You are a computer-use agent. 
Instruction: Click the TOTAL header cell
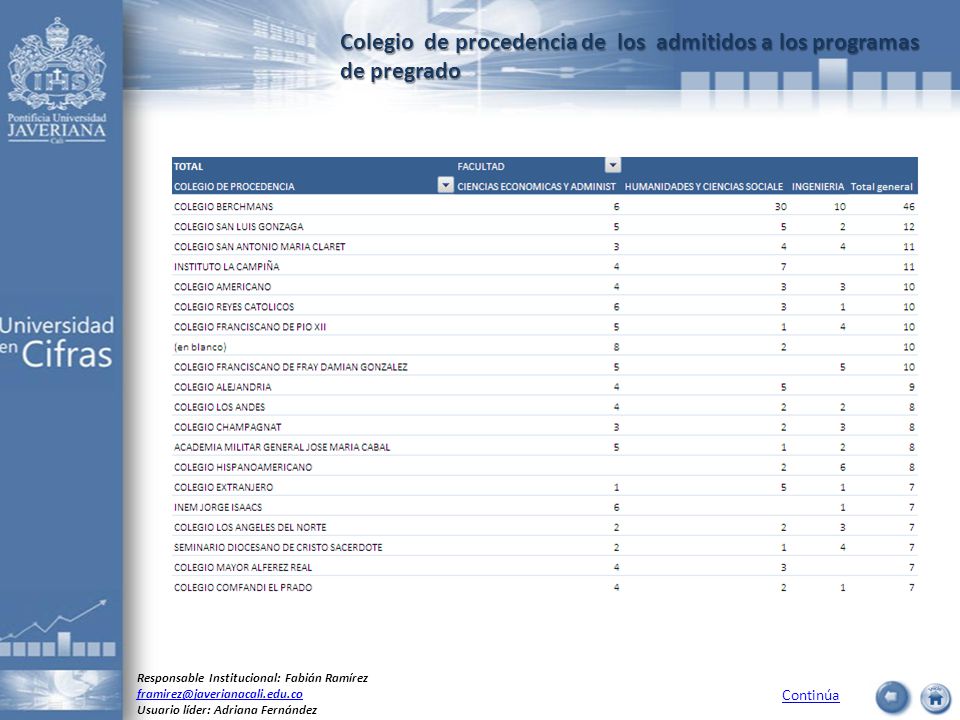tap(189, 167)
